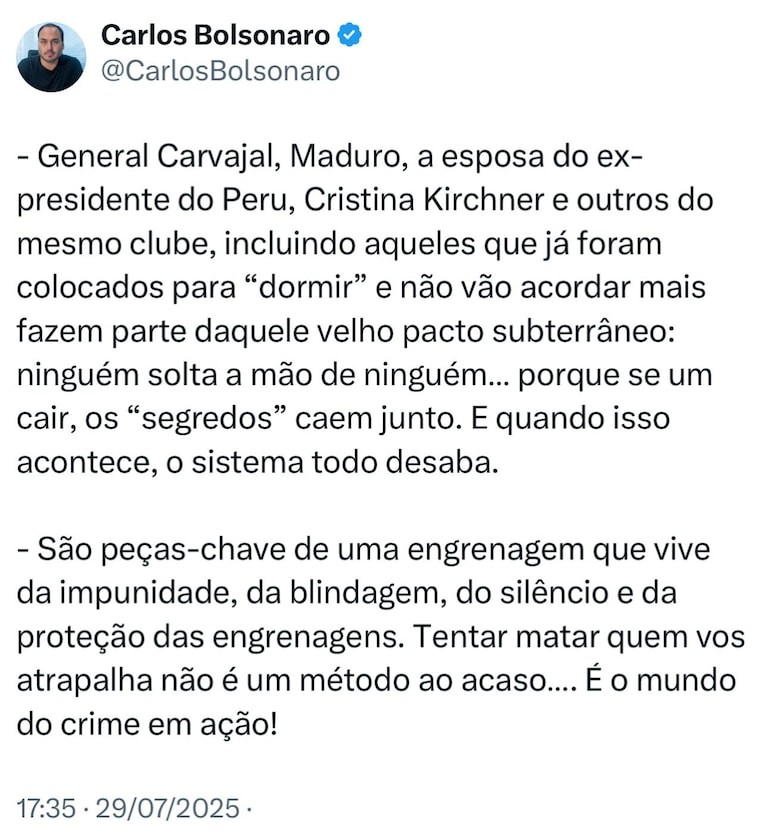The height and width of the screenshot is (839, 768).
Task: Open the Carlos Bolsonaro display name
Action: [x=215, y=35]
